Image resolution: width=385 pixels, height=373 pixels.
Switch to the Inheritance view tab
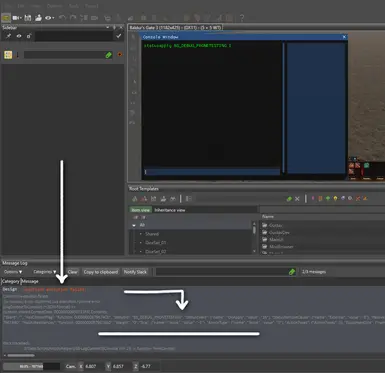[170, 210]
